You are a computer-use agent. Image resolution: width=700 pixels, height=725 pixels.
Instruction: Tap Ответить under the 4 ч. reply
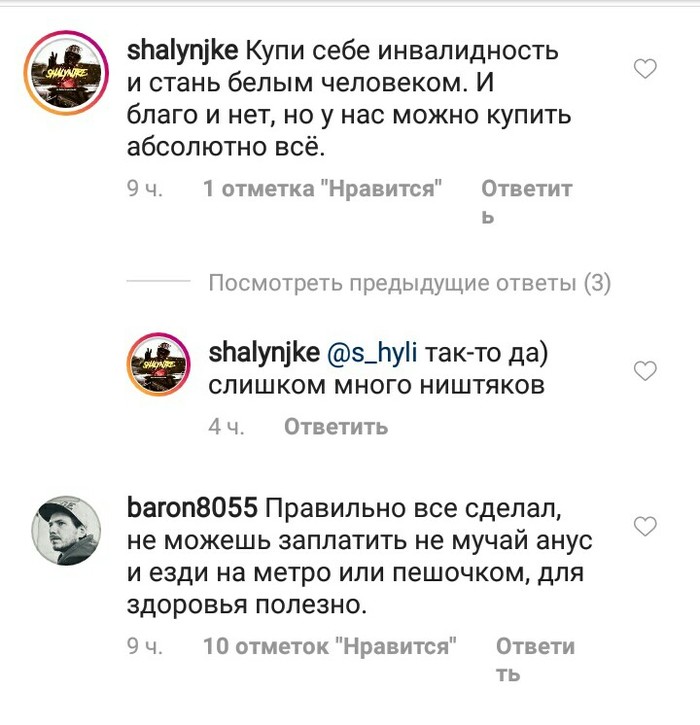tap(336, 426)
